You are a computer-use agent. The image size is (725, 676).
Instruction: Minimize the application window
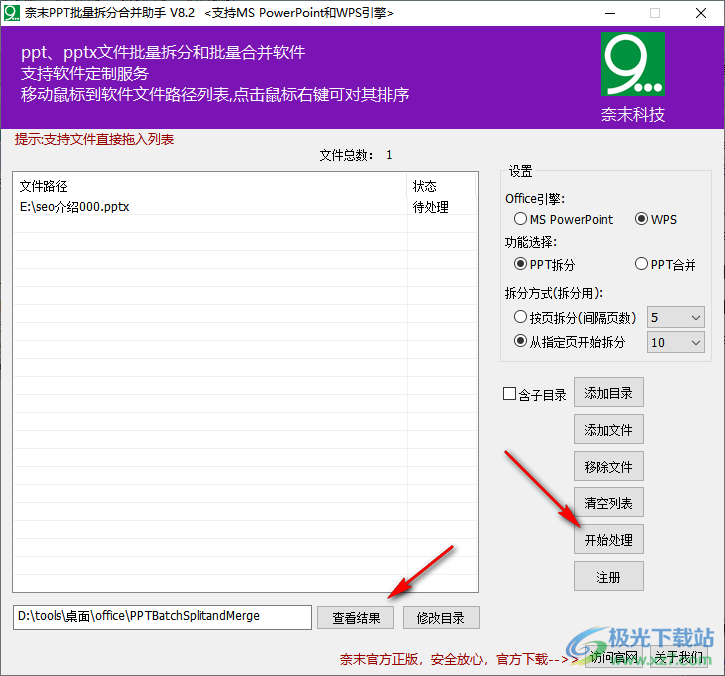click(x=610, y=13)
